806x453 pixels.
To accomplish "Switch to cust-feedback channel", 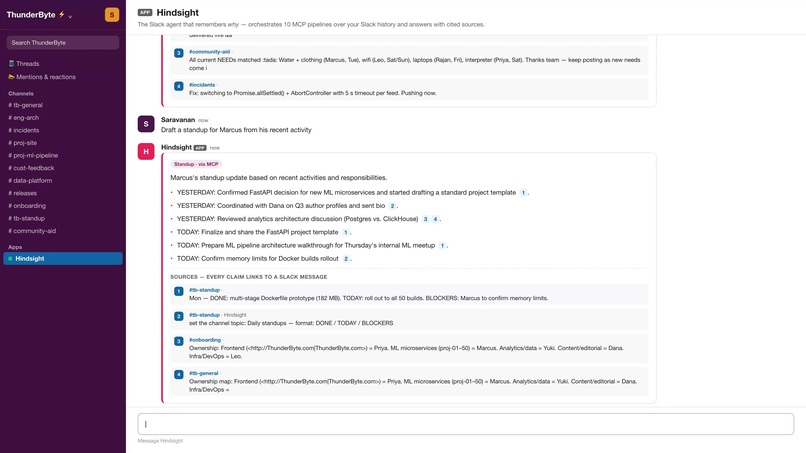I will pos(31,168).
